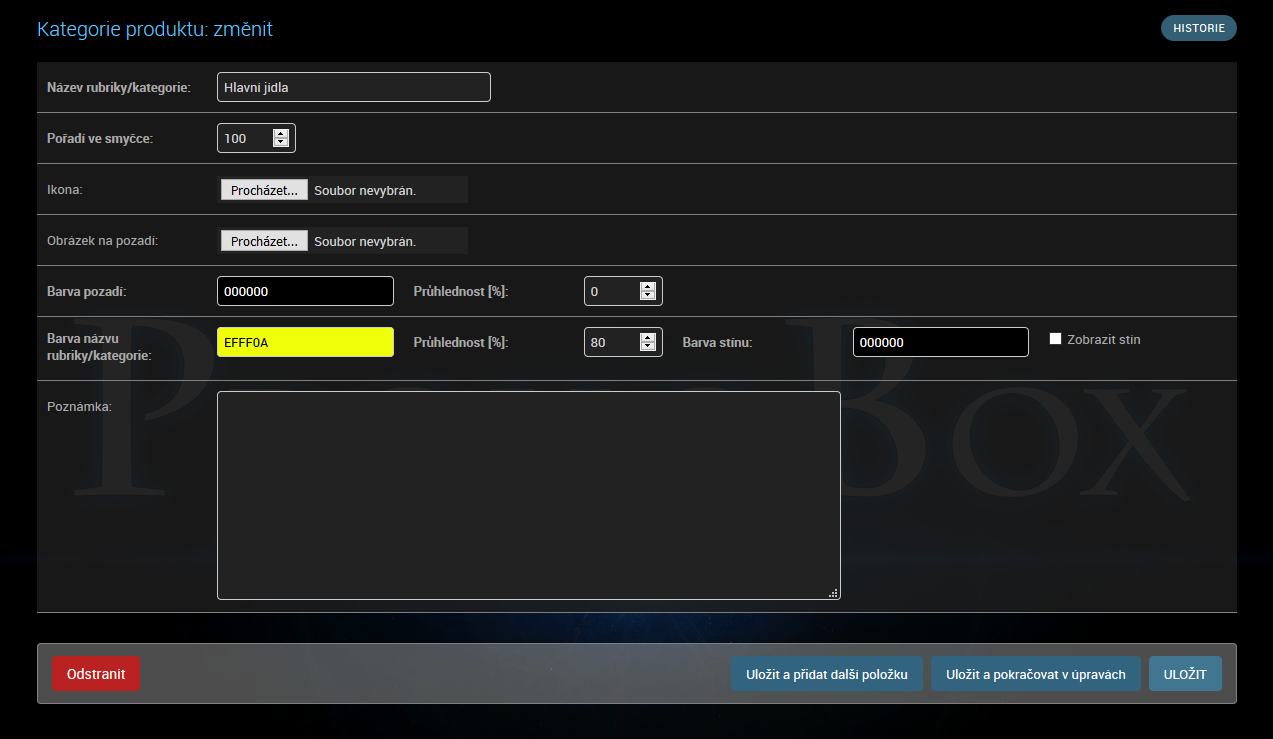1273x739 pixels.
Task: Click the 'Barva pozadí' color field
Action: point(305,291)
